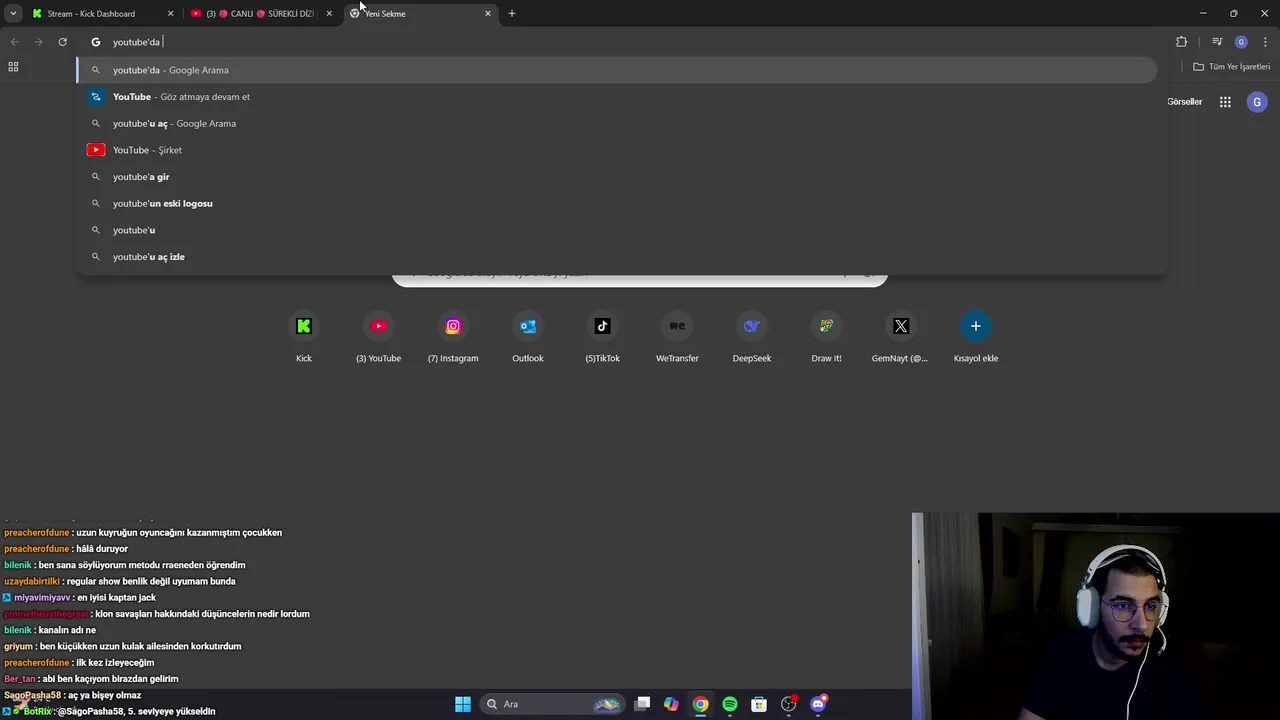Screen dimensions: 1280x720
Task: Switch to Stream - Kick Dashboard tab
Action: [x=102, y=14]
